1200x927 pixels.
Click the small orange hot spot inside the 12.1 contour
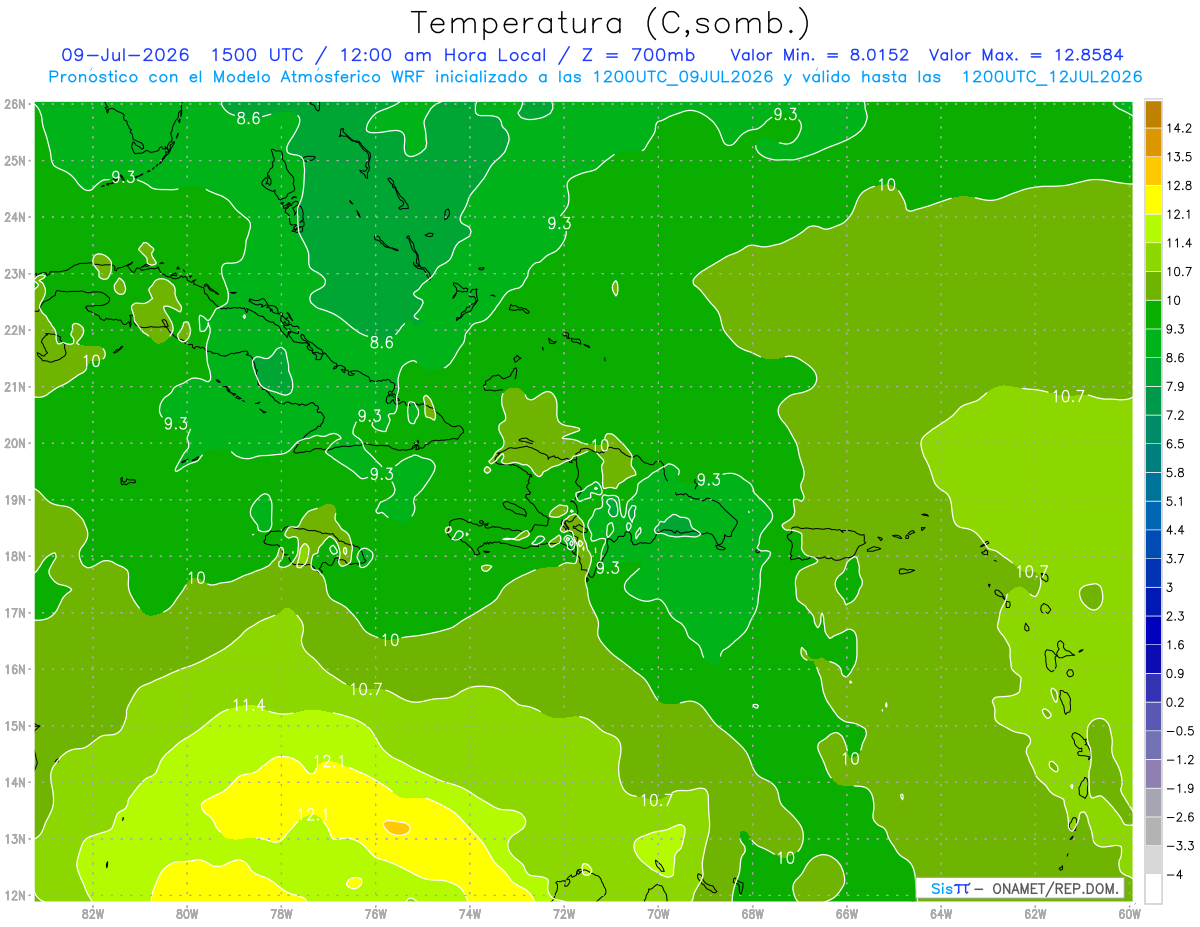click(397, 828)
